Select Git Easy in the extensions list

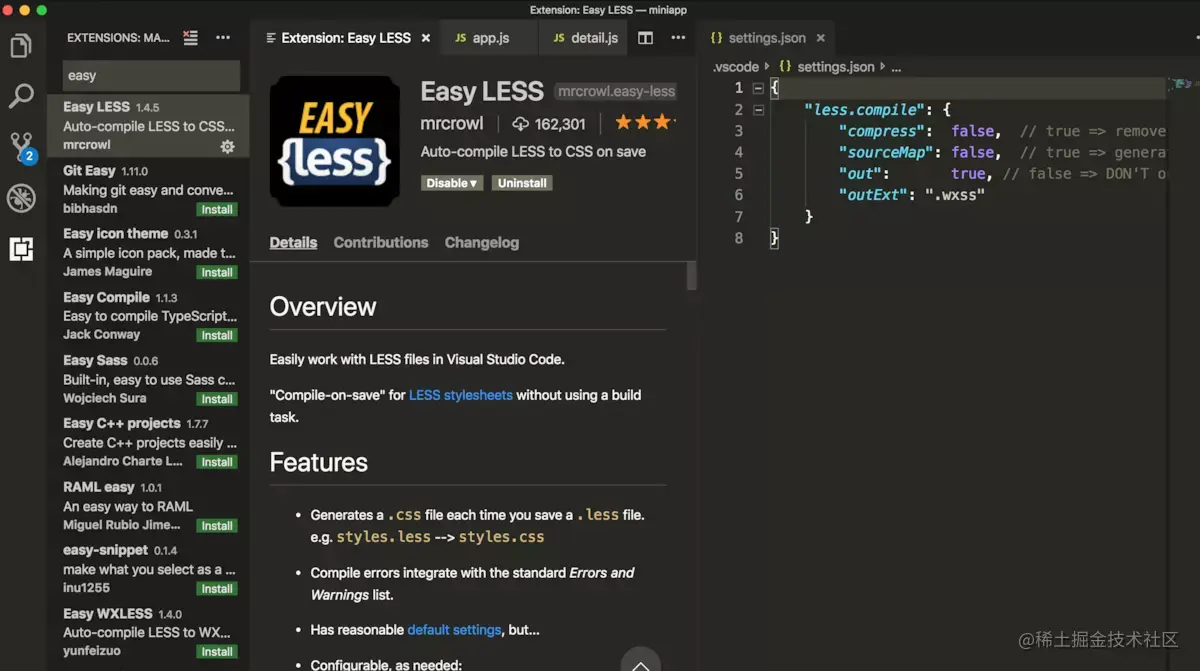click(x=148, y=189)
